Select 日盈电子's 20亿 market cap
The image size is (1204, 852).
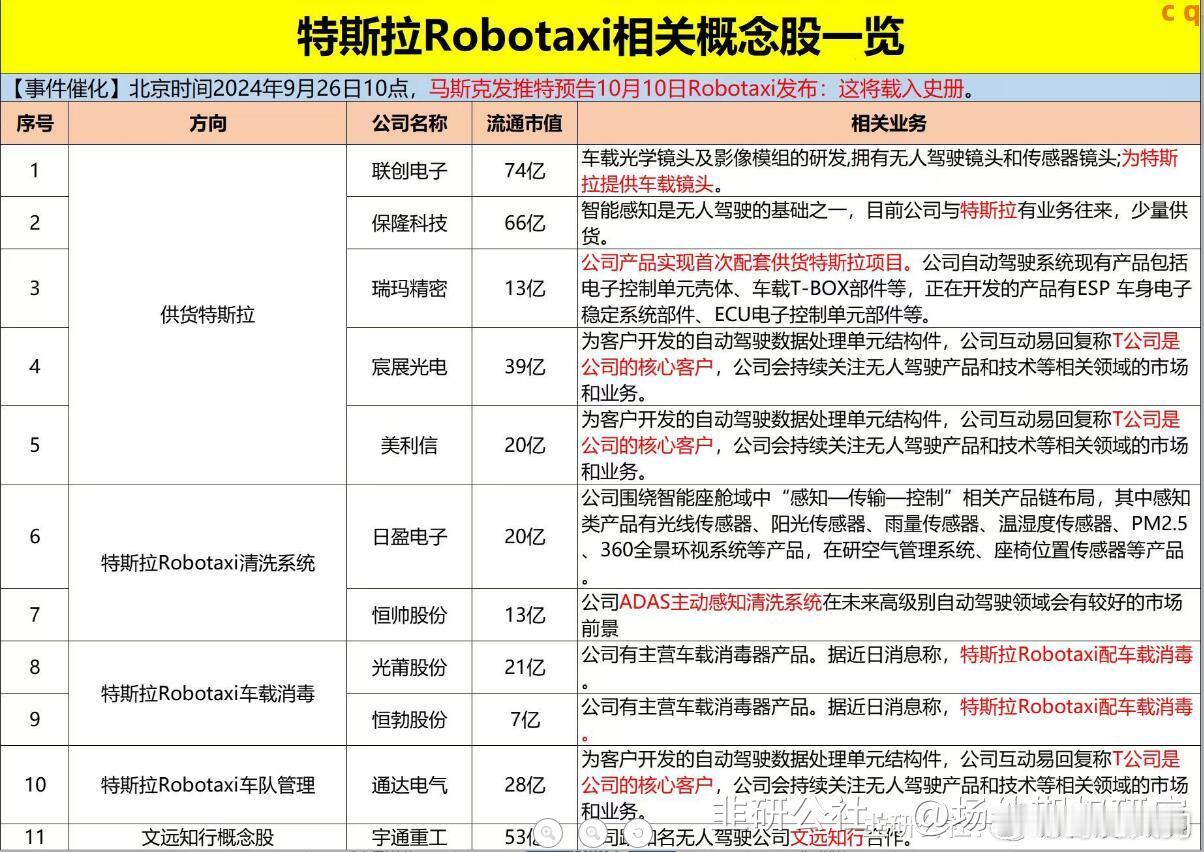(x=525, y=537)
